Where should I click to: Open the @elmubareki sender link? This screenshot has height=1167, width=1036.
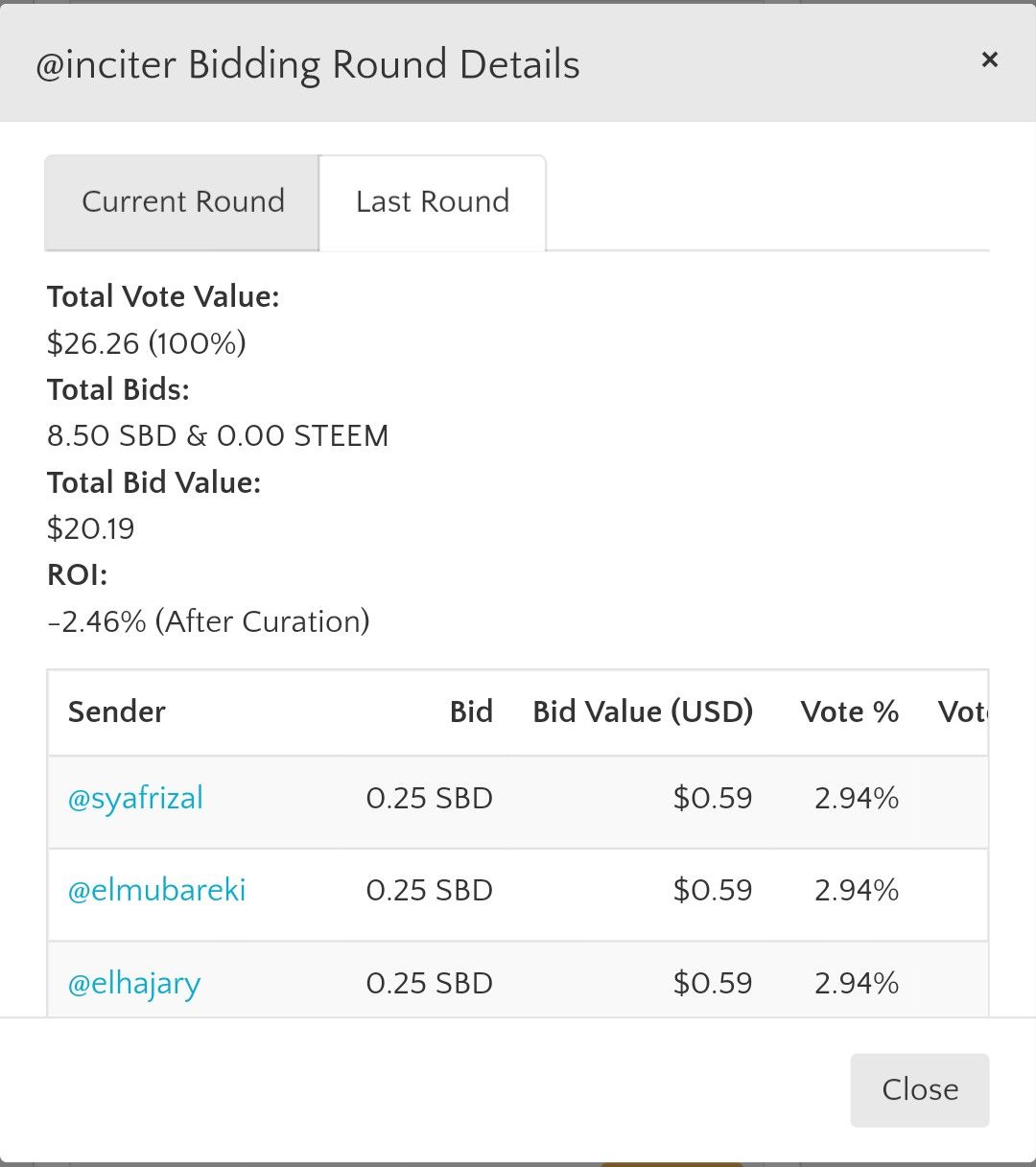coord(156,890)
